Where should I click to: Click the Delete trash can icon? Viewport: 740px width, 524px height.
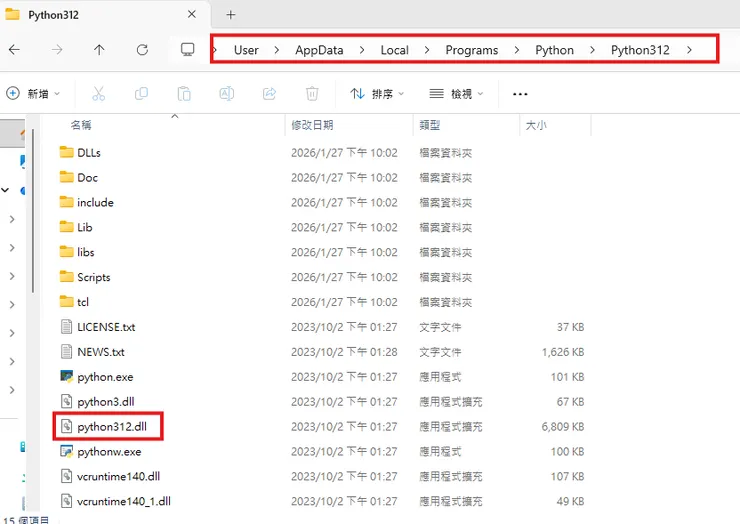(312, 94)
